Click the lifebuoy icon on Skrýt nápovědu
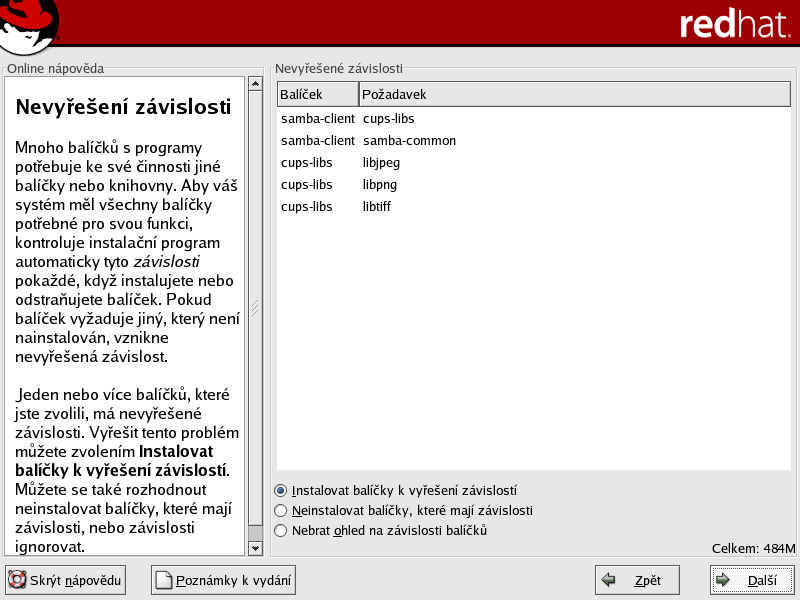The height and width of the screenshot is (600, 800). (x=17, y=580)
